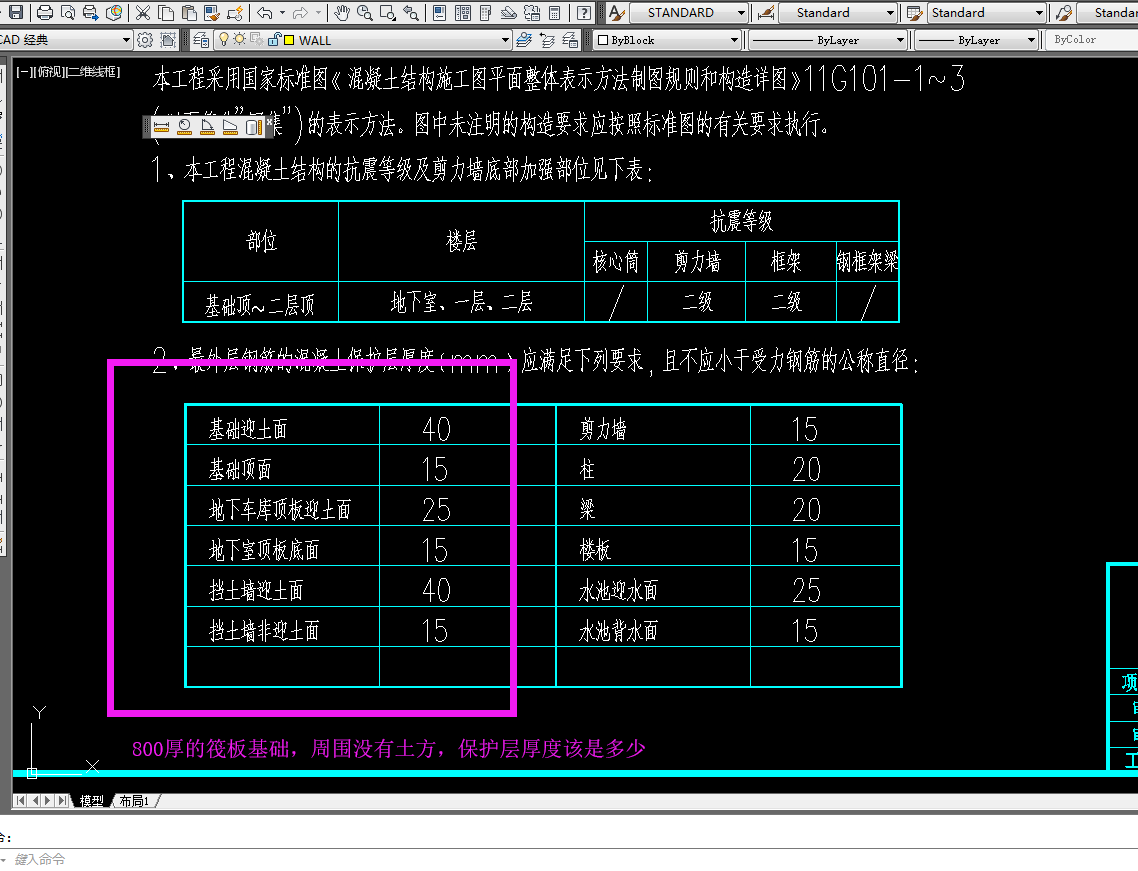Activate the Match Properties paintbrush tool
This screenshot has height=871, width=1138.
click(212, 12)
